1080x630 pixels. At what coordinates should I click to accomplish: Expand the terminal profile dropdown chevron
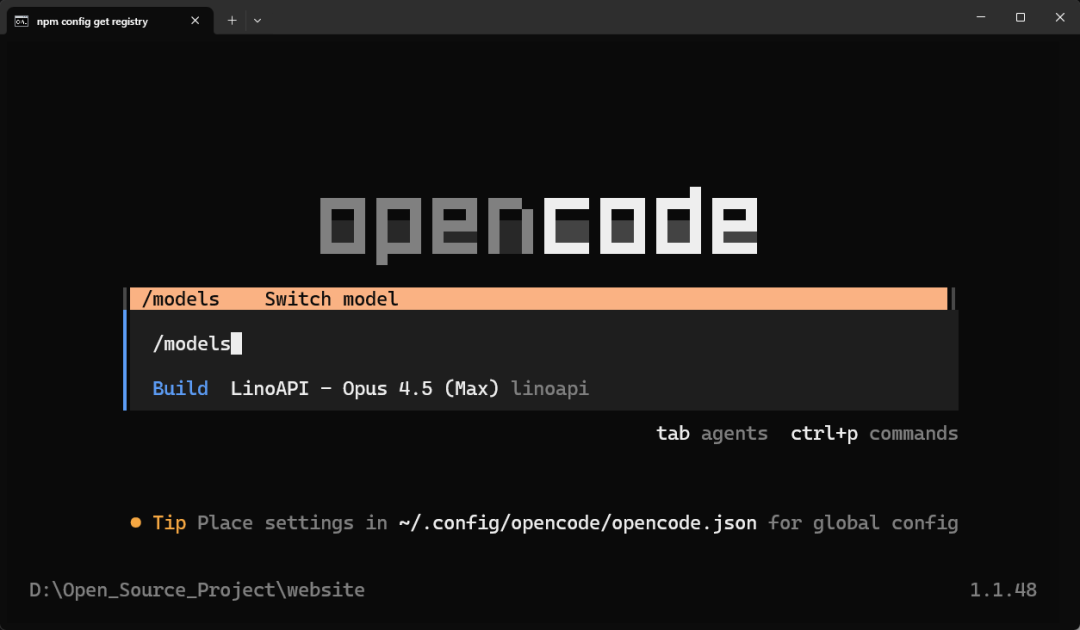(x=257, y=21)
